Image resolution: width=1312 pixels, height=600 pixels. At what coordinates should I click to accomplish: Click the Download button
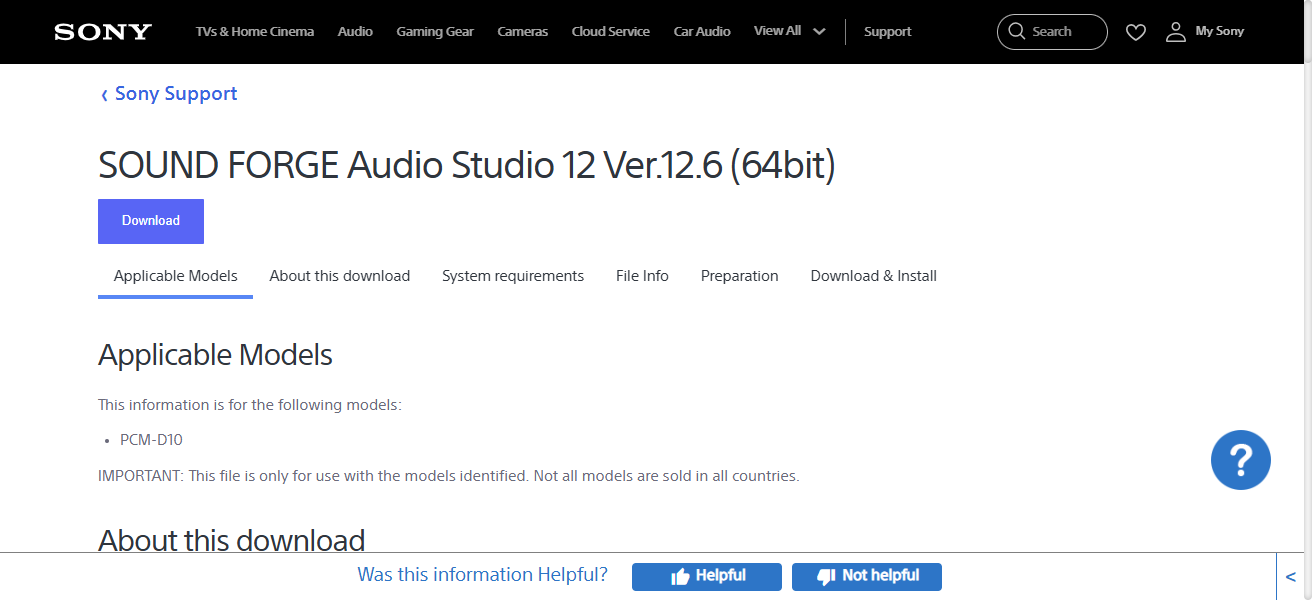(150, 221)
